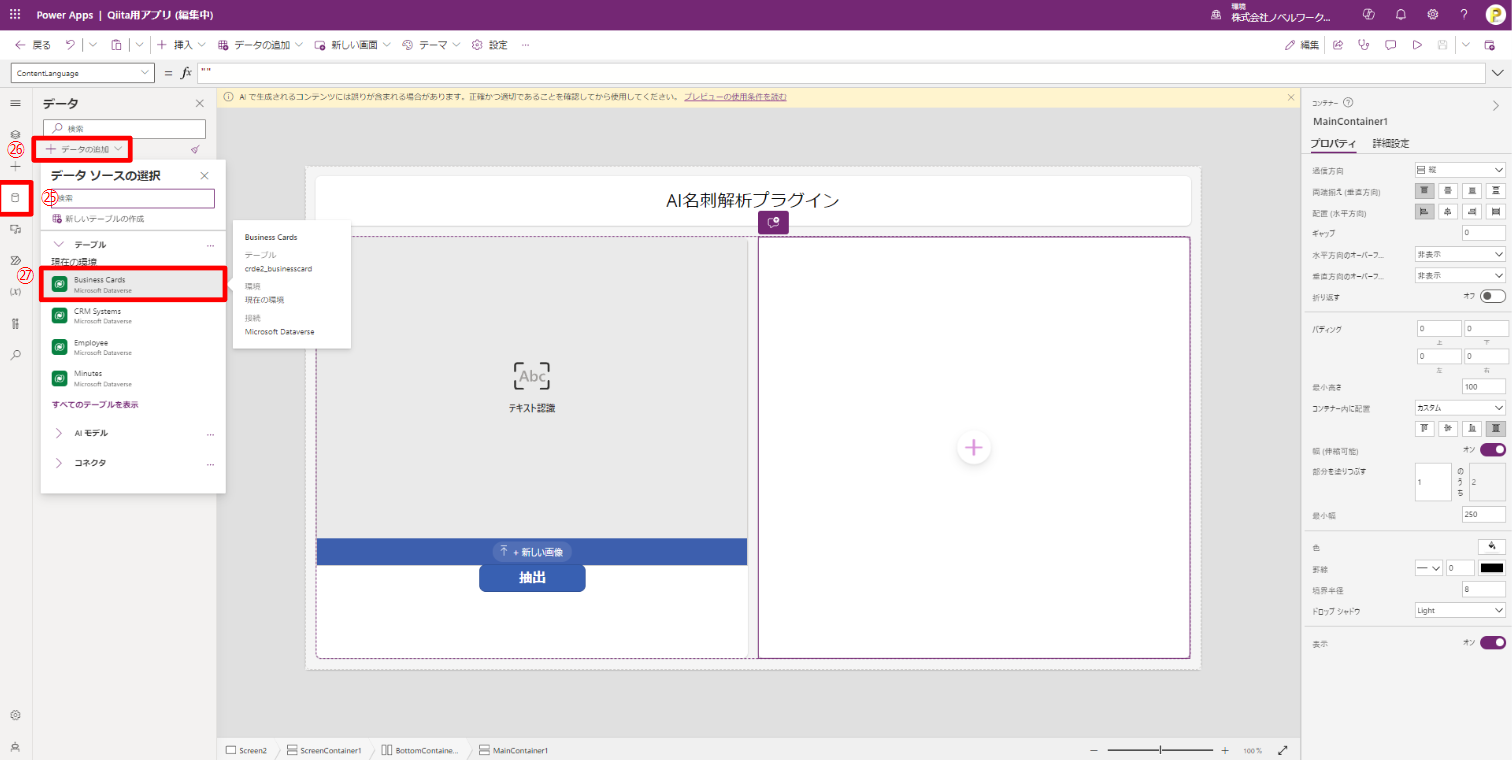This screenshot has width=1512, height=760.
Task: Open the comments speech bubble icon
Action: click(x=1390, y=45)
